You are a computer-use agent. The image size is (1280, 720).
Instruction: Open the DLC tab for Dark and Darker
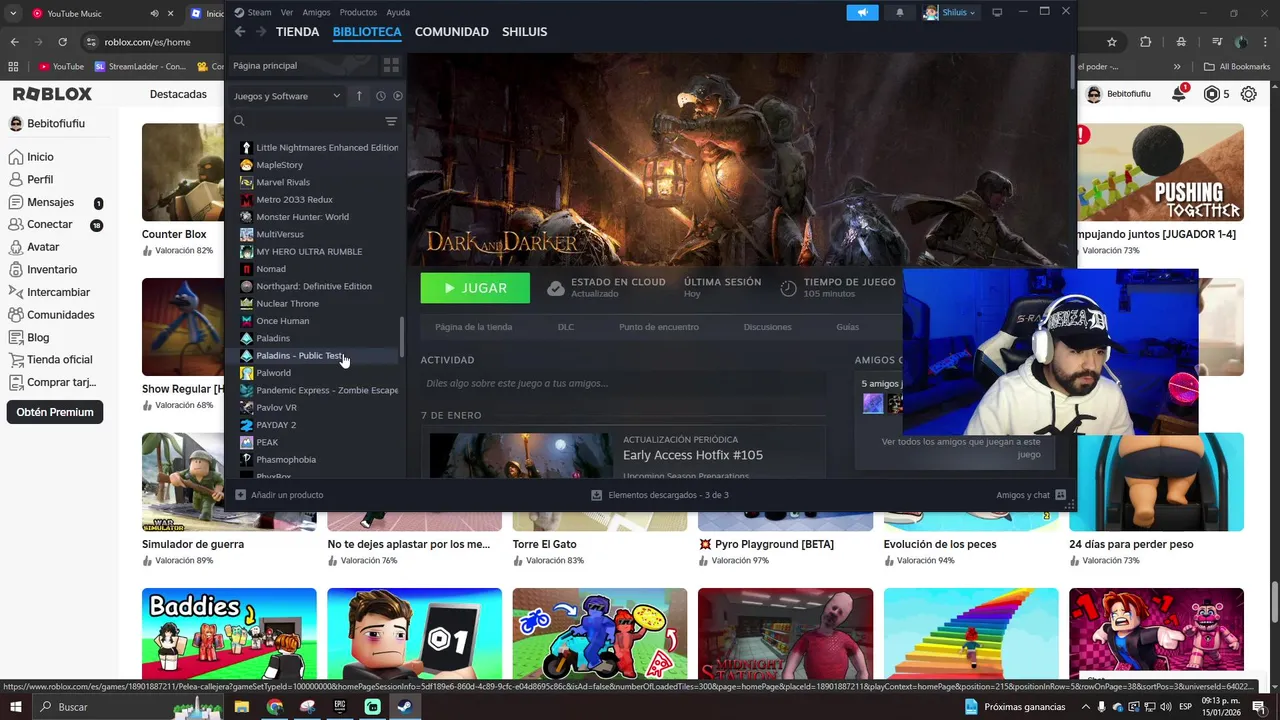[x=566, y=327]
